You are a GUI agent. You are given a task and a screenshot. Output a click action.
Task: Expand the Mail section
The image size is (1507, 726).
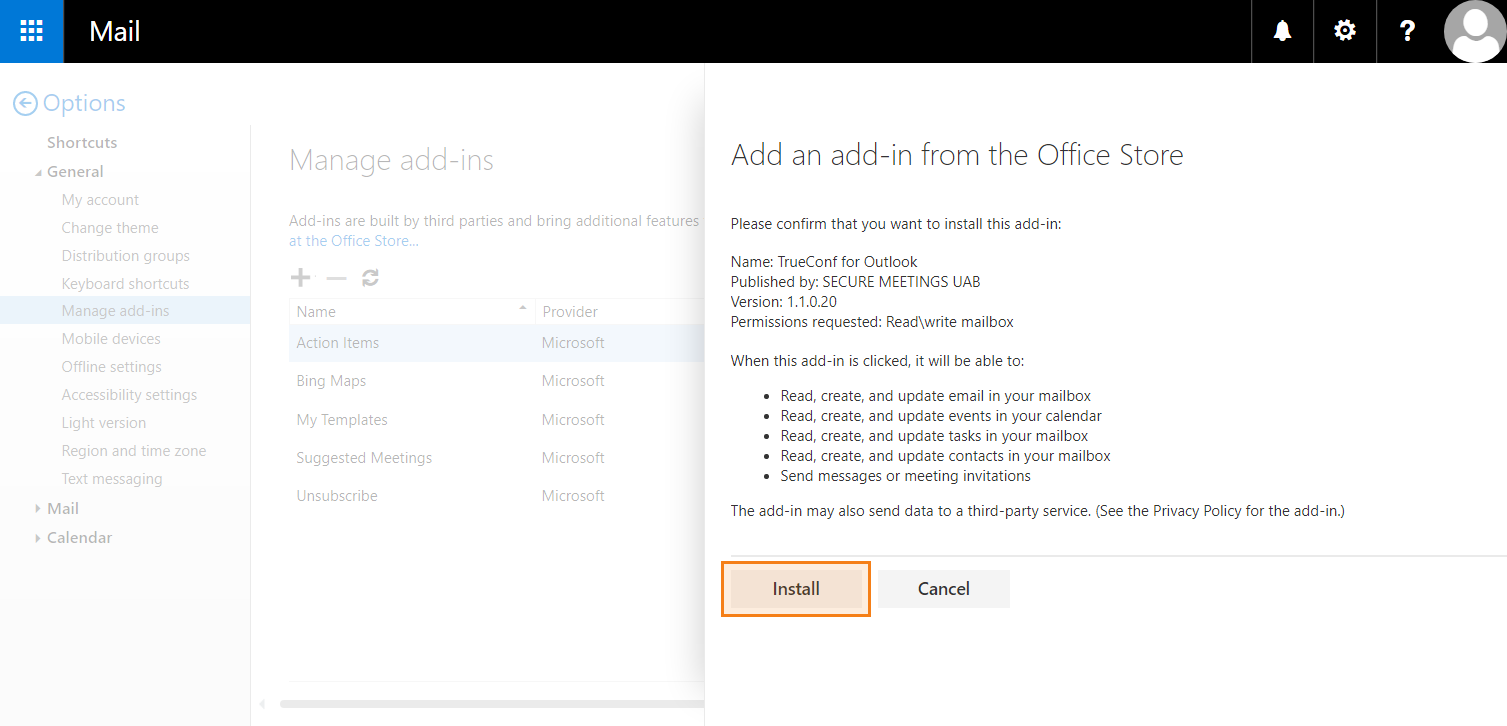(x=39, y=509)
